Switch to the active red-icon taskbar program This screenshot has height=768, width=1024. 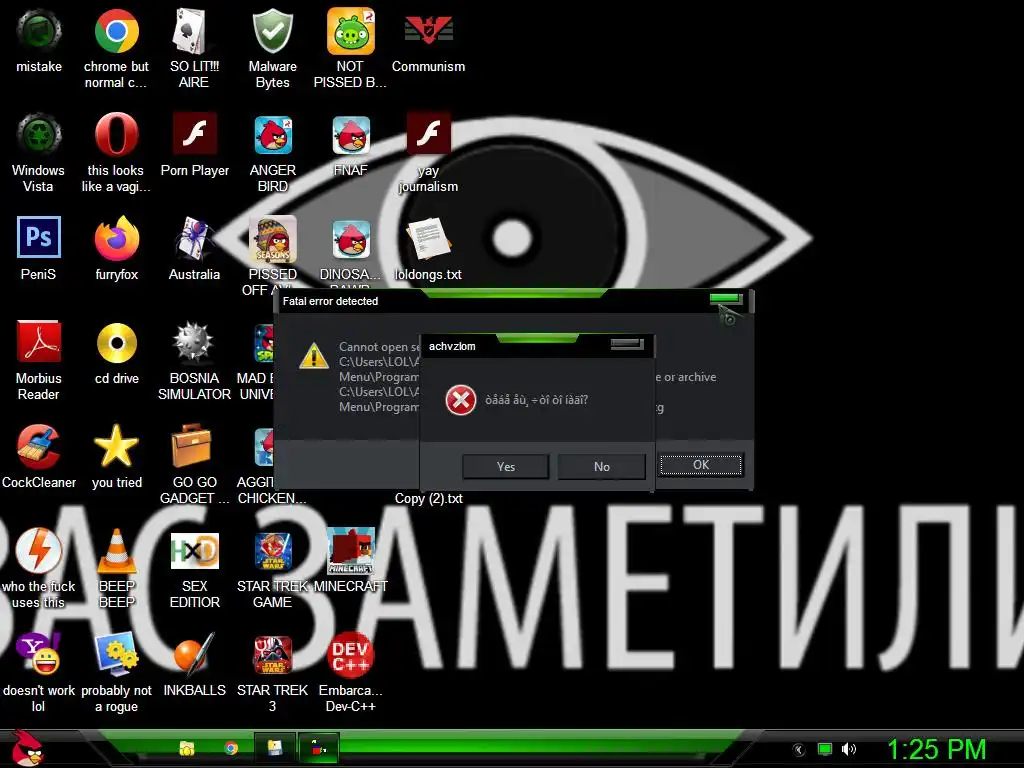tap(318, 748)
